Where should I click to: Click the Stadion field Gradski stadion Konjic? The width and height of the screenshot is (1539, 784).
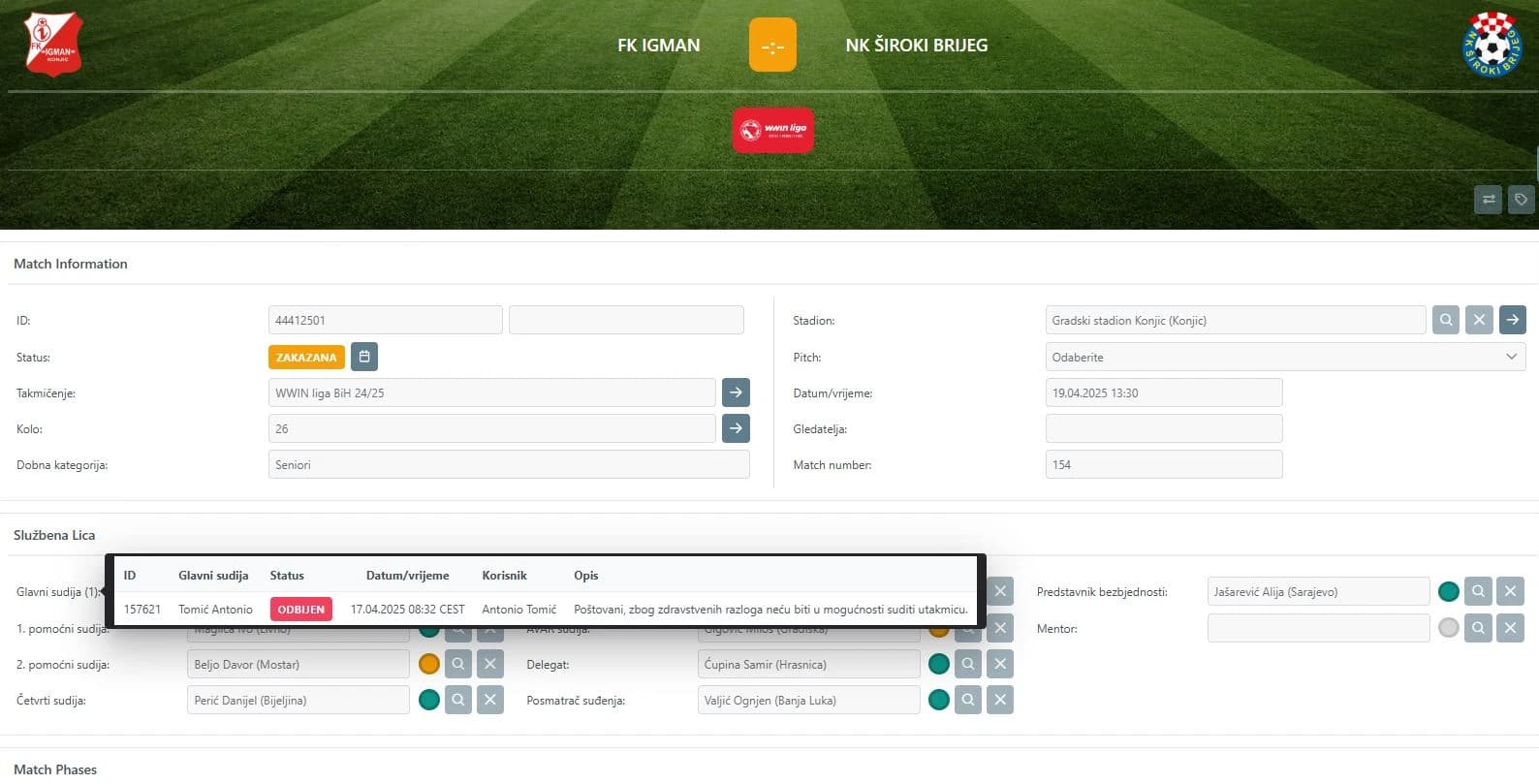click(1236, 320)
